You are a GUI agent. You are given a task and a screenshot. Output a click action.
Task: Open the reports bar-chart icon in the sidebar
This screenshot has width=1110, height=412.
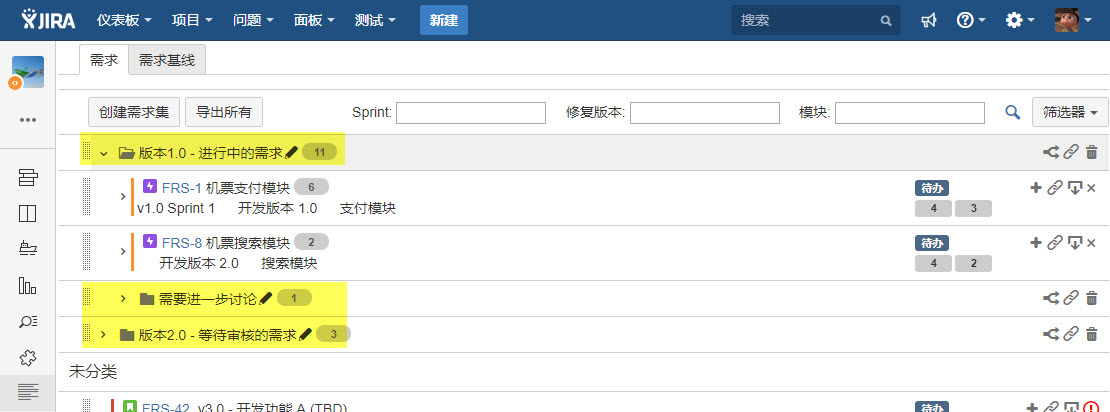point(28,285)
